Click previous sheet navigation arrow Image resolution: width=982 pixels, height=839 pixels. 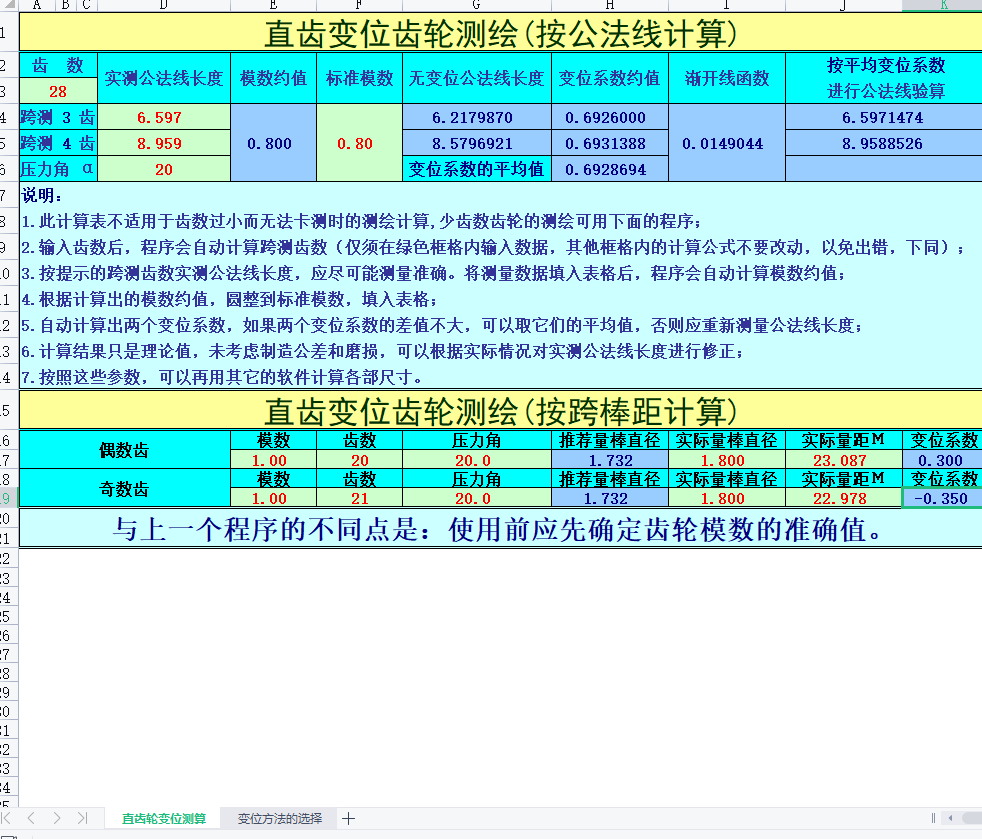pos(32,818)
